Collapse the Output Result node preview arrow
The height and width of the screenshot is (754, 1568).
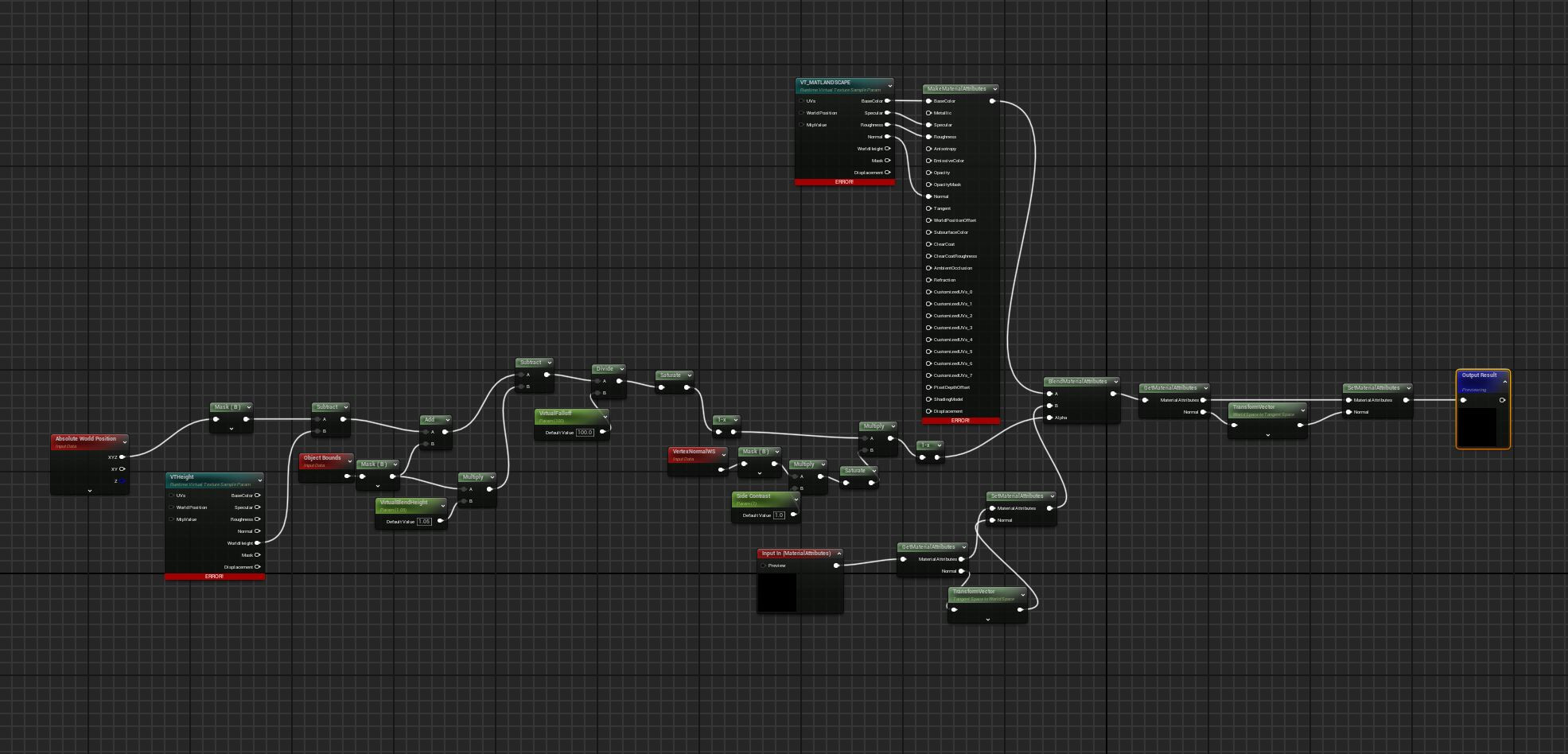[x=1504, y=382]
